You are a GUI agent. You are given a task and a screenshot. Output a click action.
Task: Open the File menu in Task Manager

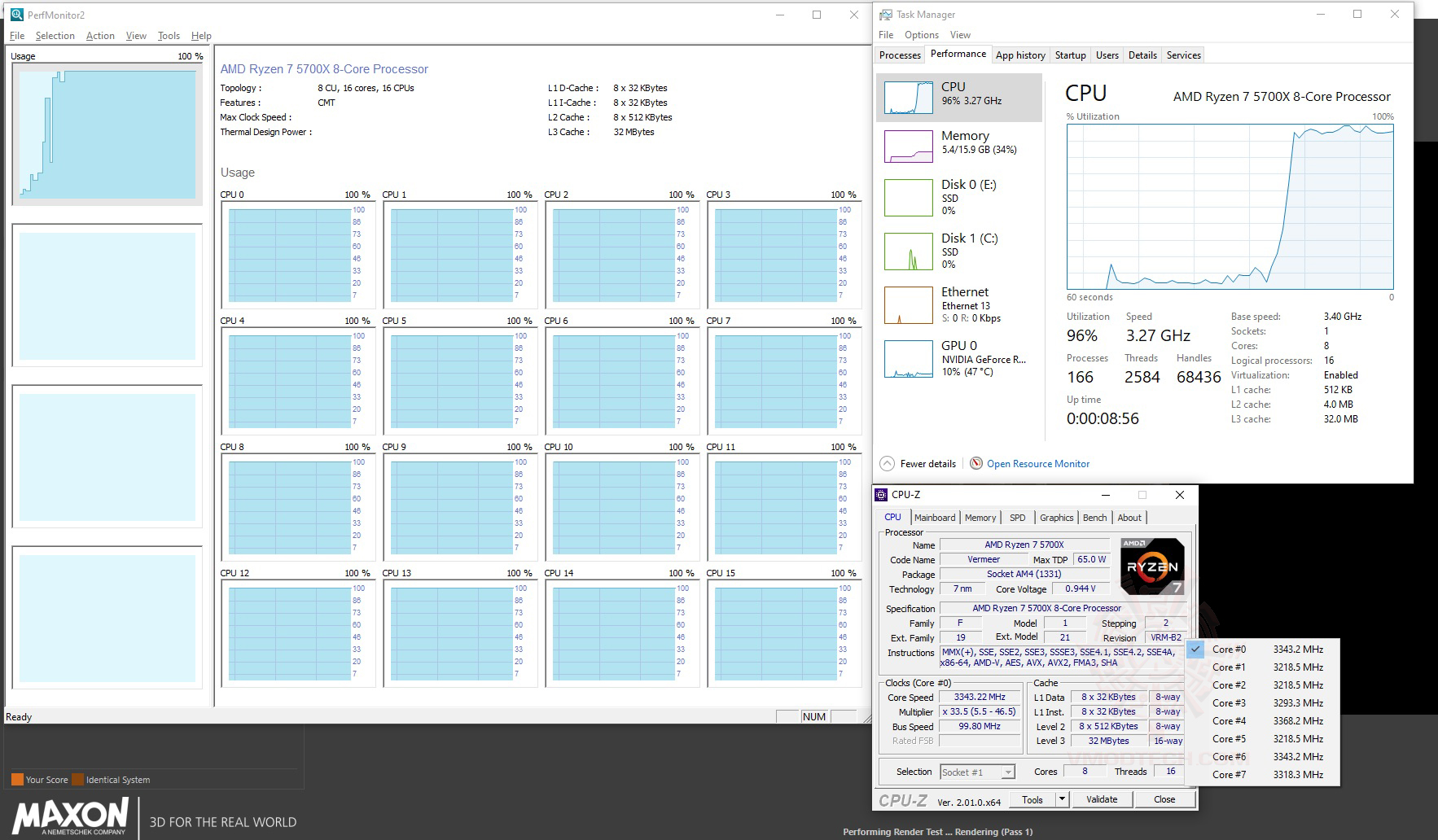coord(886,35)
